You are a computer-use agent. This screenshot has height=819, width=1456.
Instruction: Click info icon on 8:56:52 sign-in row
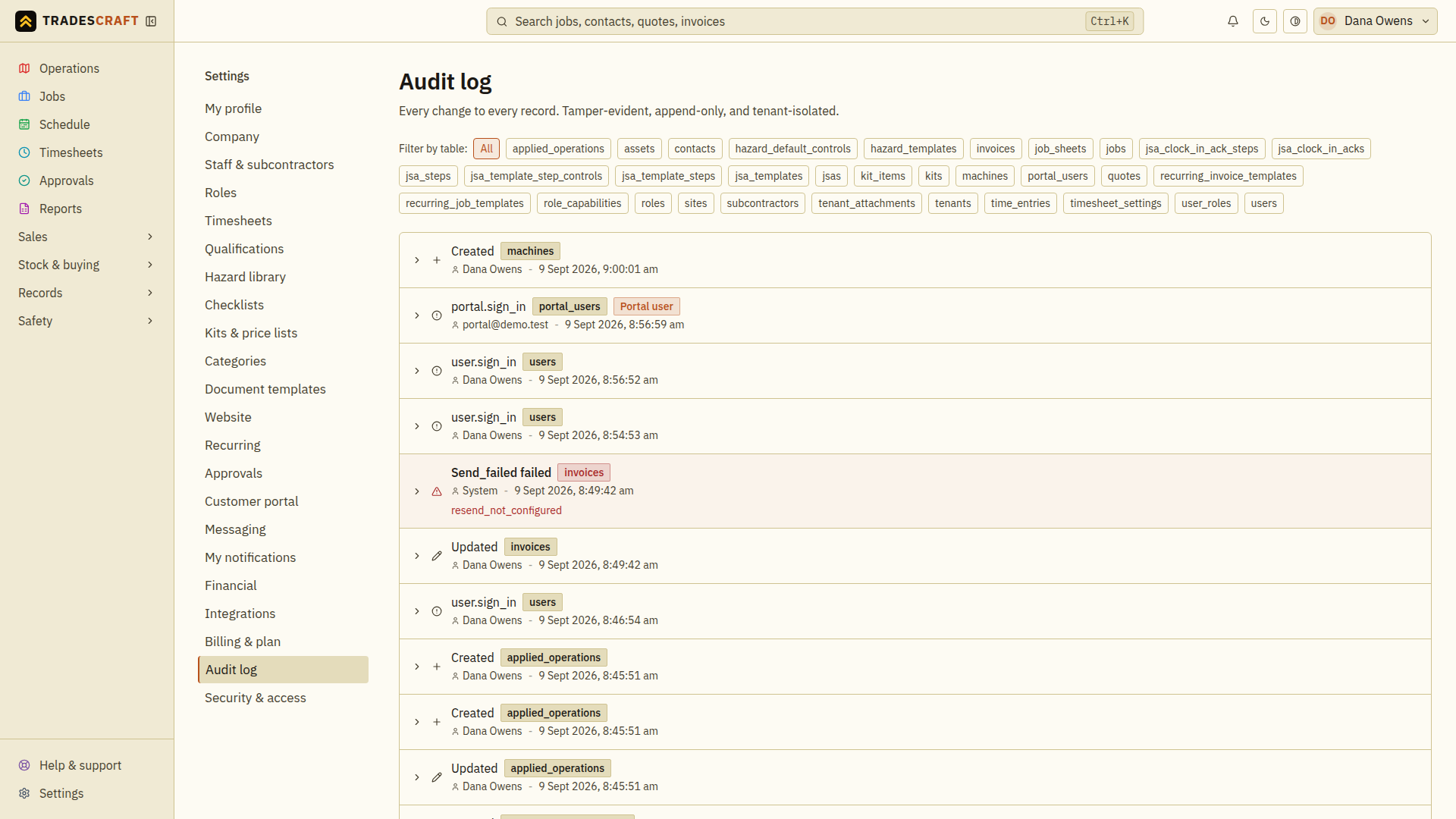click(x=437, y=371)
